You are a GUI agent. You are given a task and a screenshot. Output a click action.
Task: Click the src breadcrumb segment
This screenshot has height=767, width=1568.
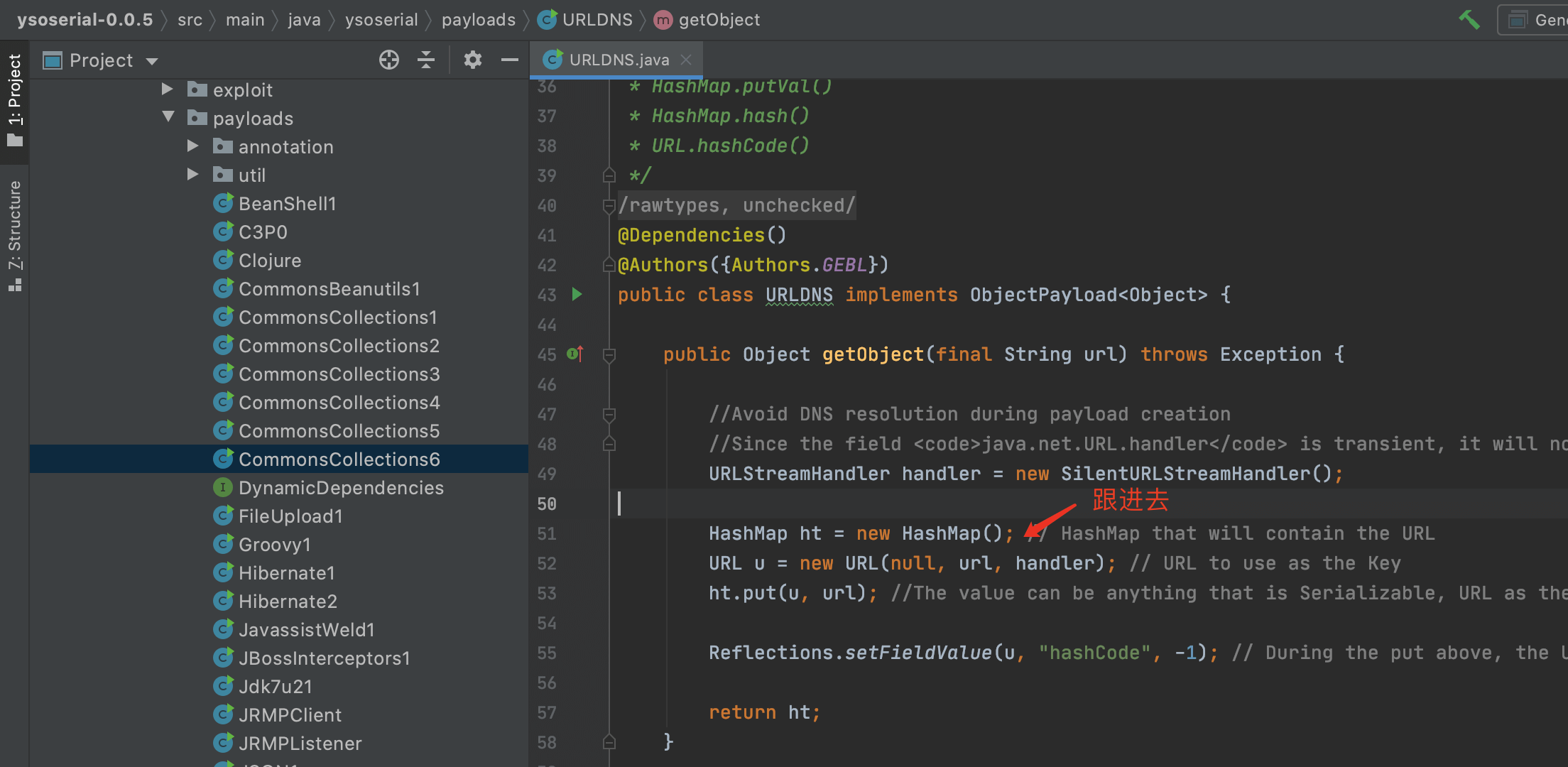click(190, 20)
